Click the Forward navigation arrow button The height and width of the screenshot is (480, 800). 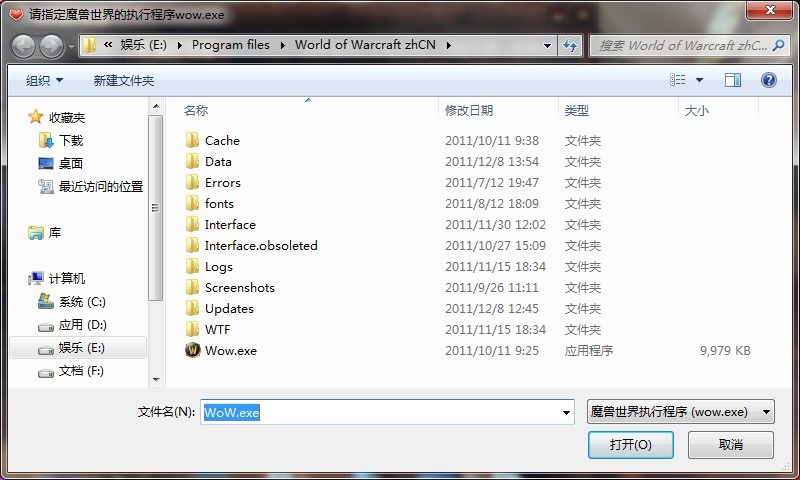tap(52, 46)
